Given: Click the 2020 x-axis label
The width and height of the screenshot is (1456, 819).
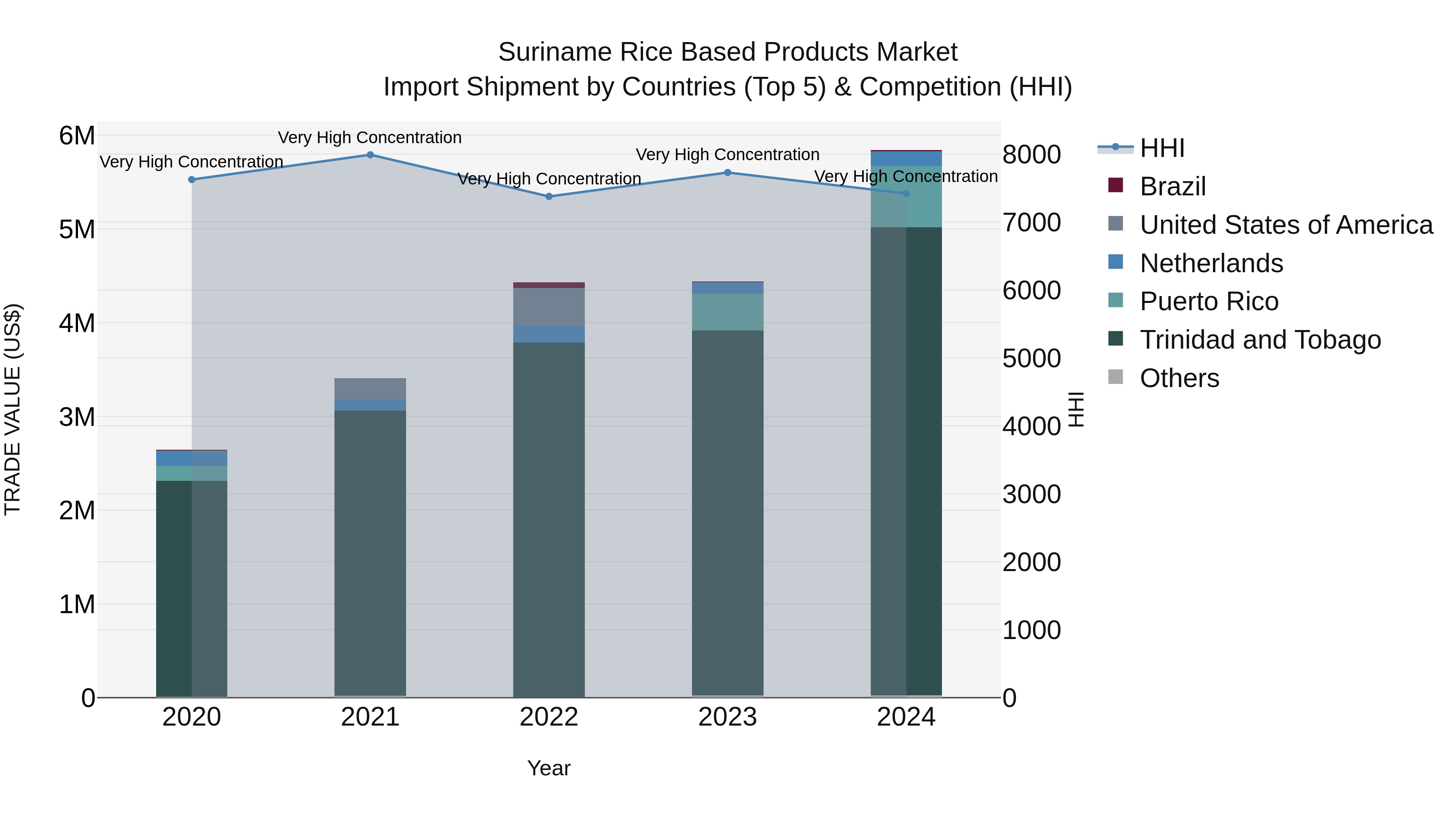Looking at the screenshot, I should pyautogui.click(x=192, y=717).
